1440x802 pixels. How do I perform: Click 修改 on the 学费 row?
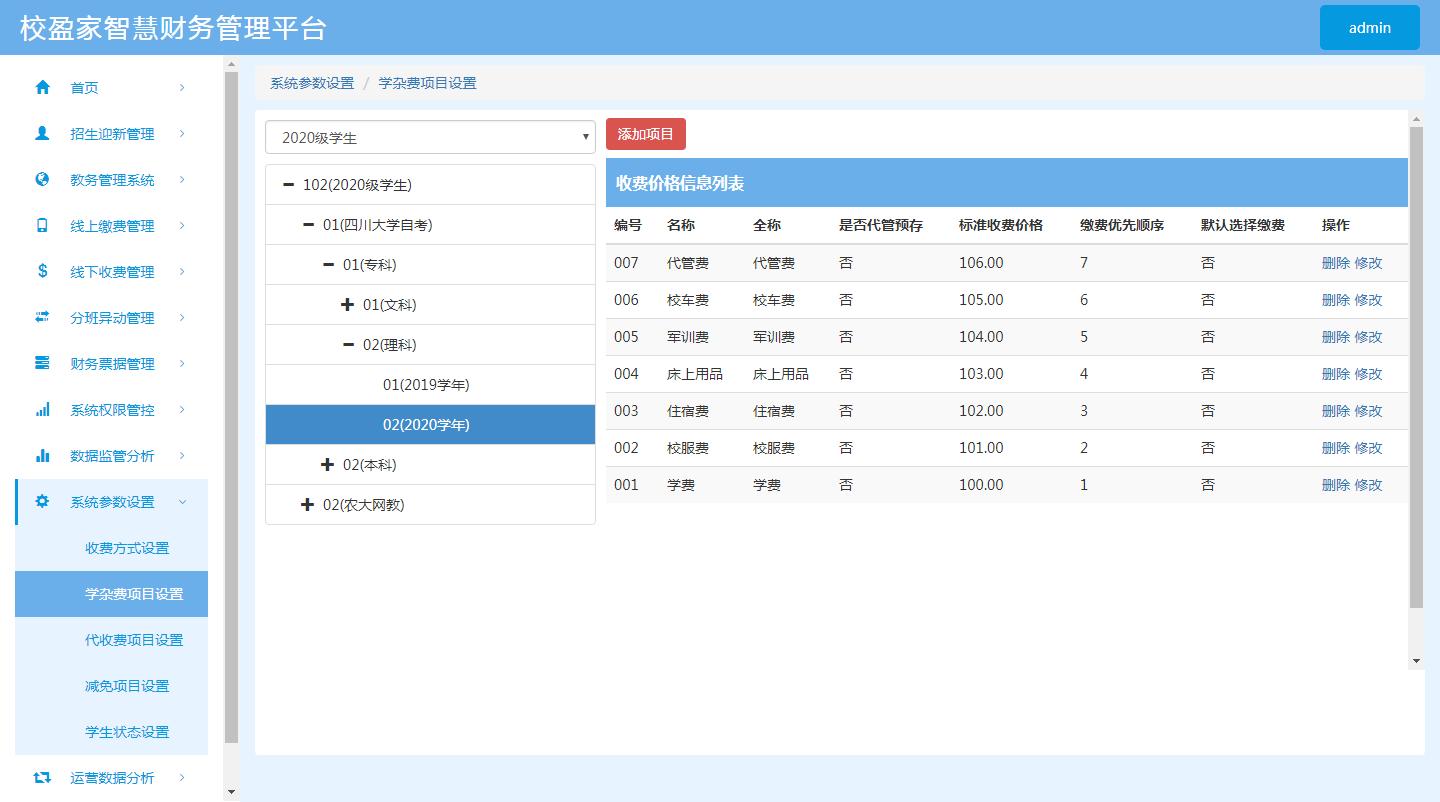tap(1366, 484)
